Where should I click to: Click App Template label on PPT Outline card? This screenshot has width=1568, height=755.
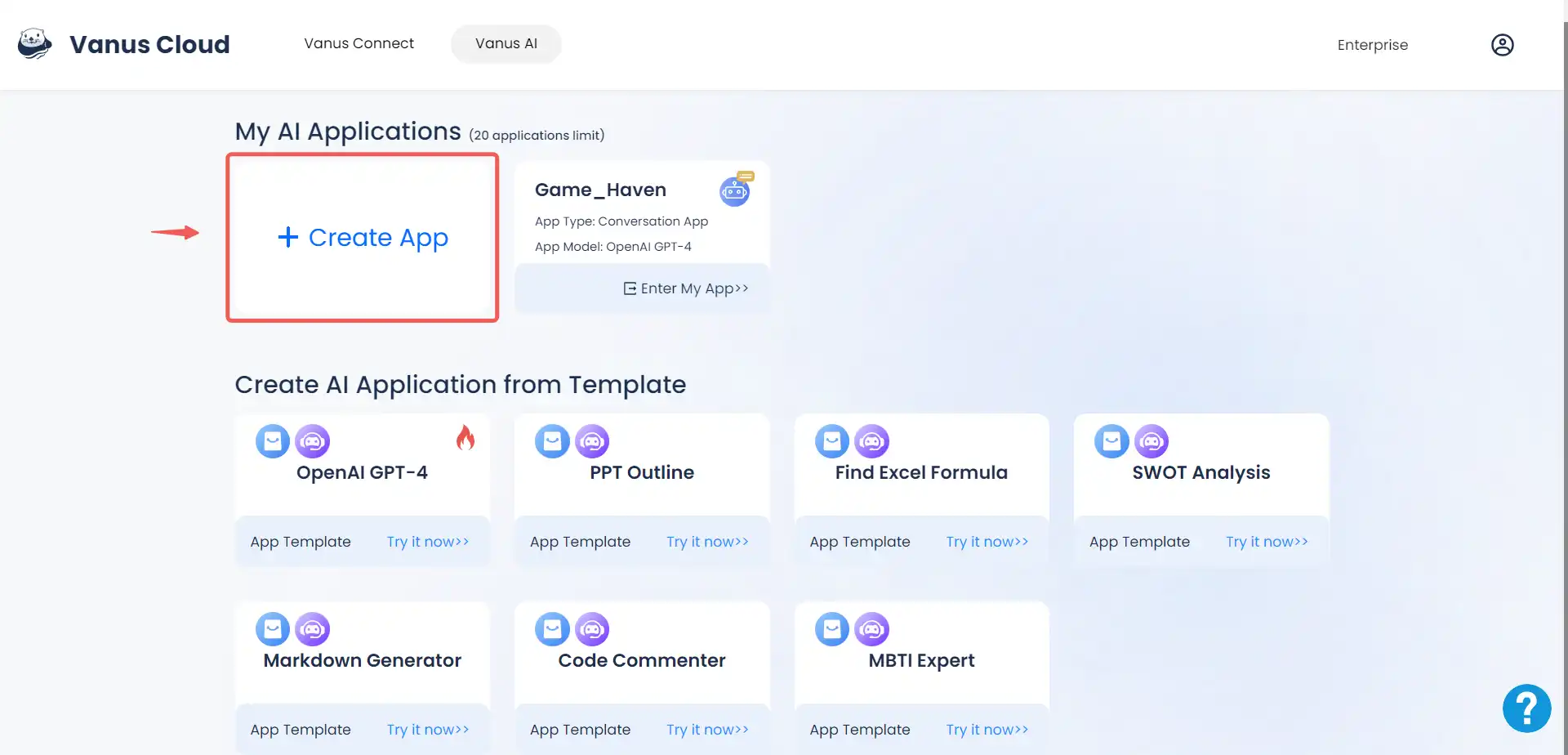[580, 542]
